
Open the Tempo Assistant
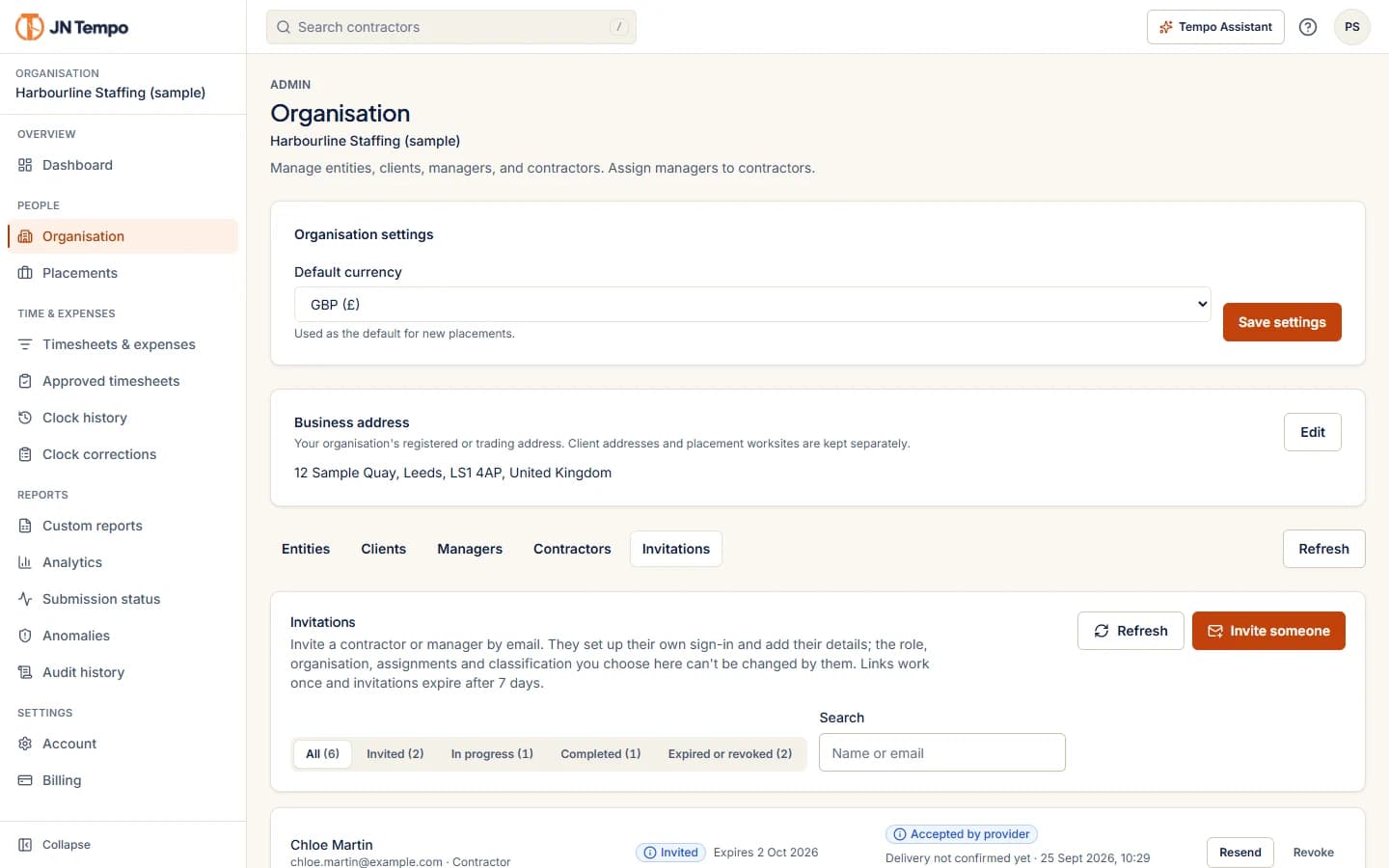tap(1215, 27)
